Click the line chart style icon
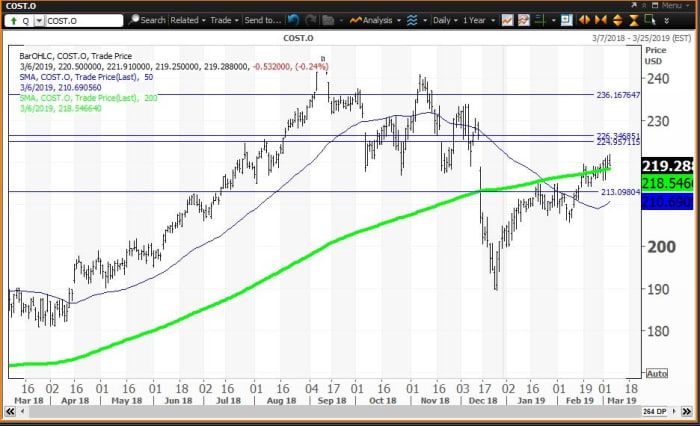 click(x=507, y=20)
